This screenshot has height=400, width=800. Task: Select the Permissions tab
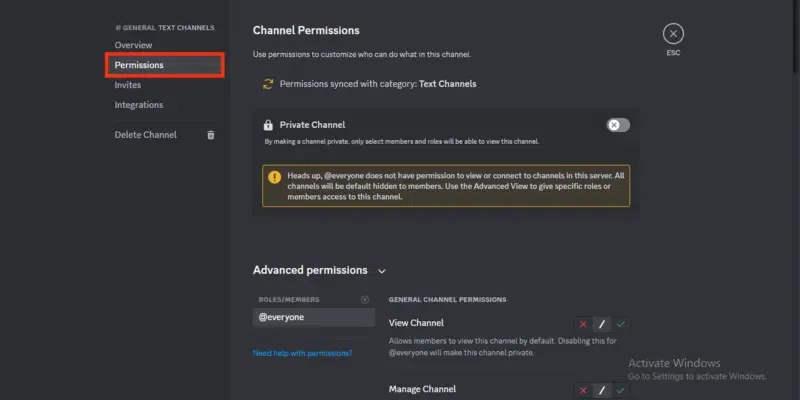coord(139,65)
